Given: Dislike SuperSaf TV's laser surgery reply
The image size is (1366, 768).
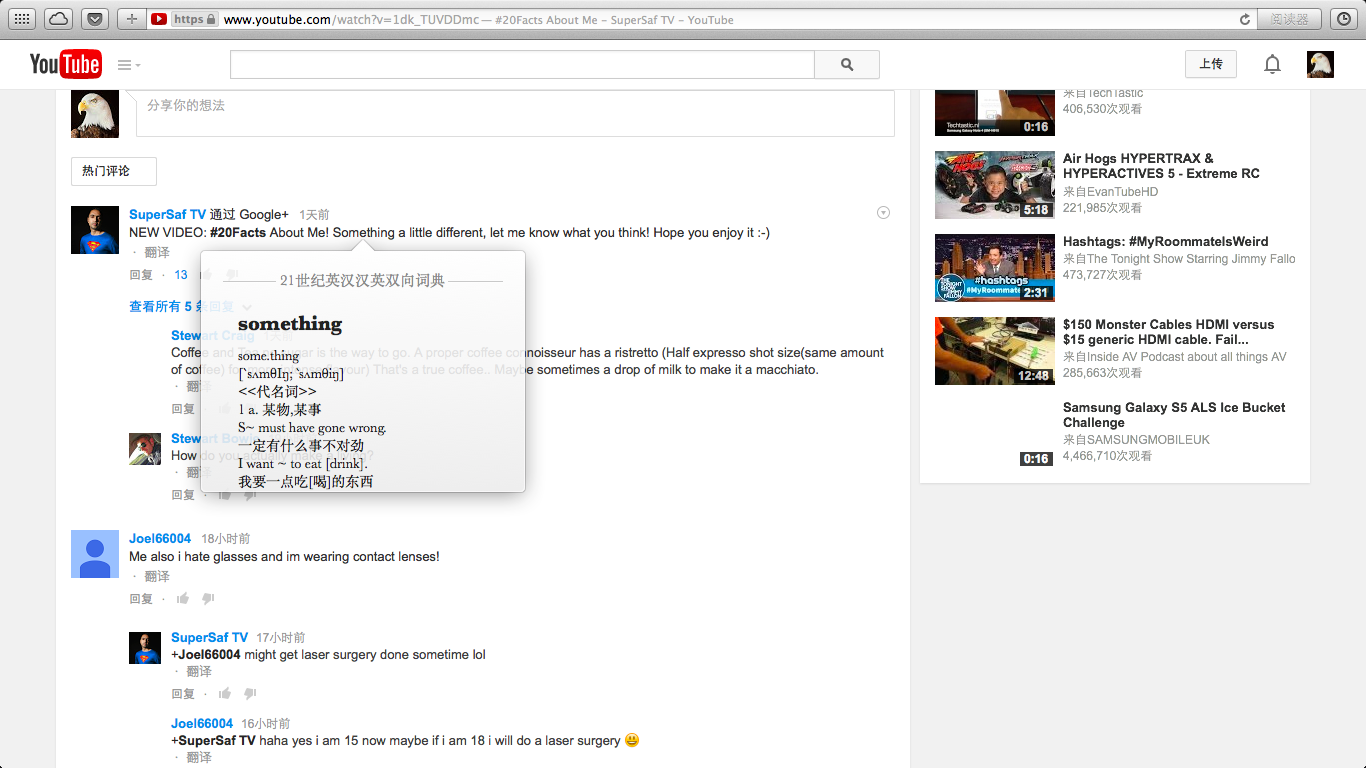Looking at the screenshot, I should (250, 694).
